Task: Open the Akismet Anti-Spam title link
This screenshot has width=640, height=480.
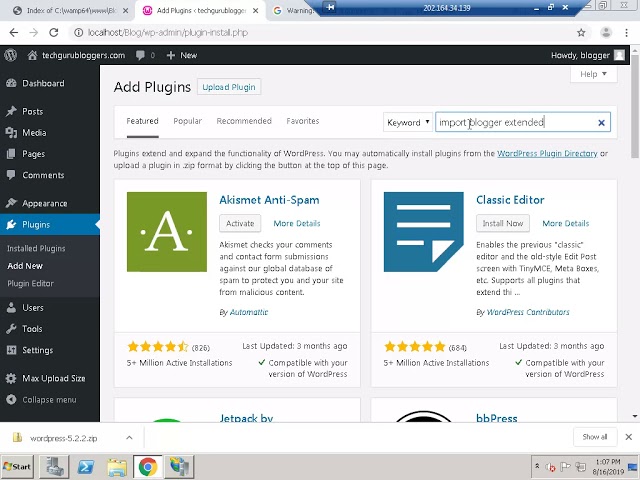Action: pyautogui.click(x=269, y=200)
